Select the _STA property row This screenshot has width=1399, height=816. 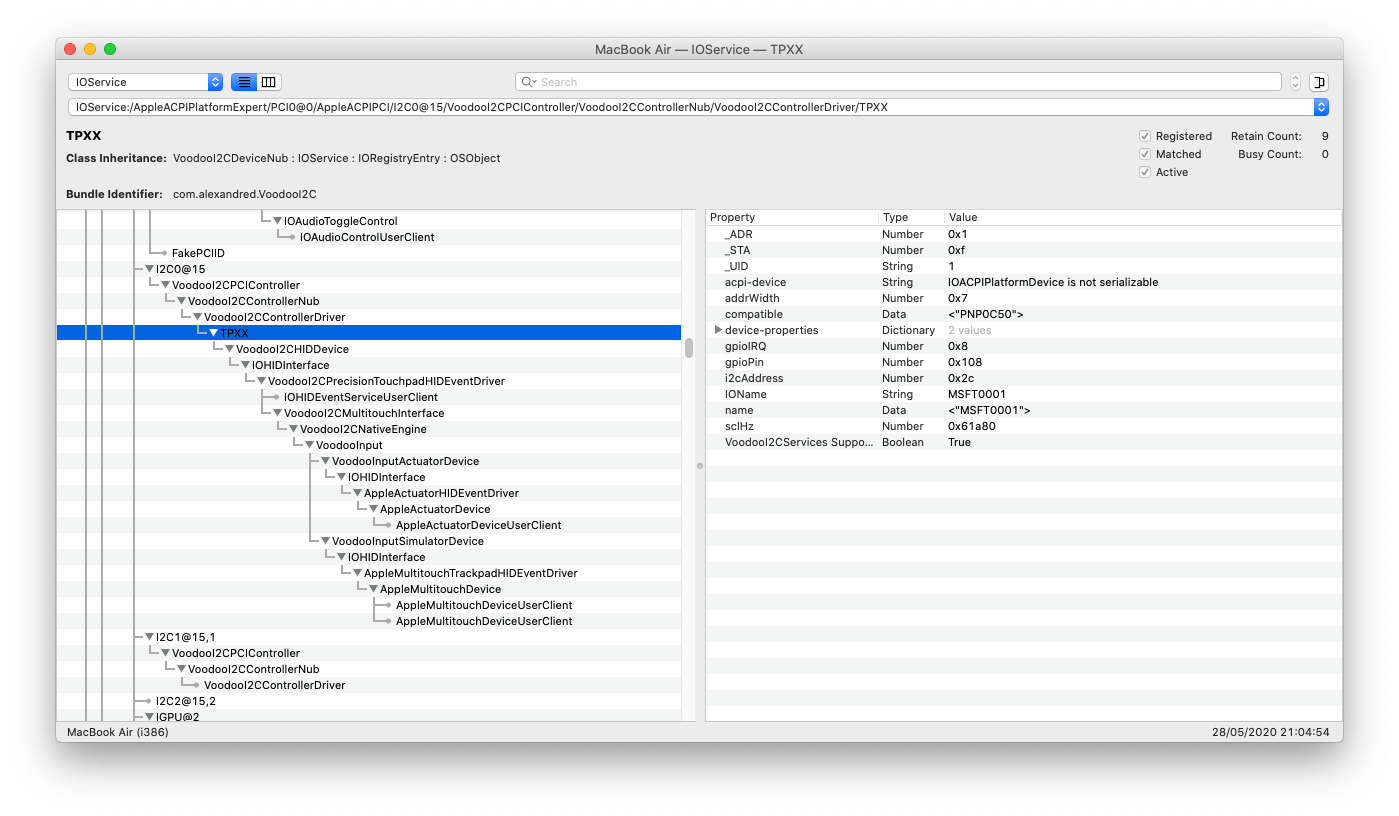pos(1023,250)
